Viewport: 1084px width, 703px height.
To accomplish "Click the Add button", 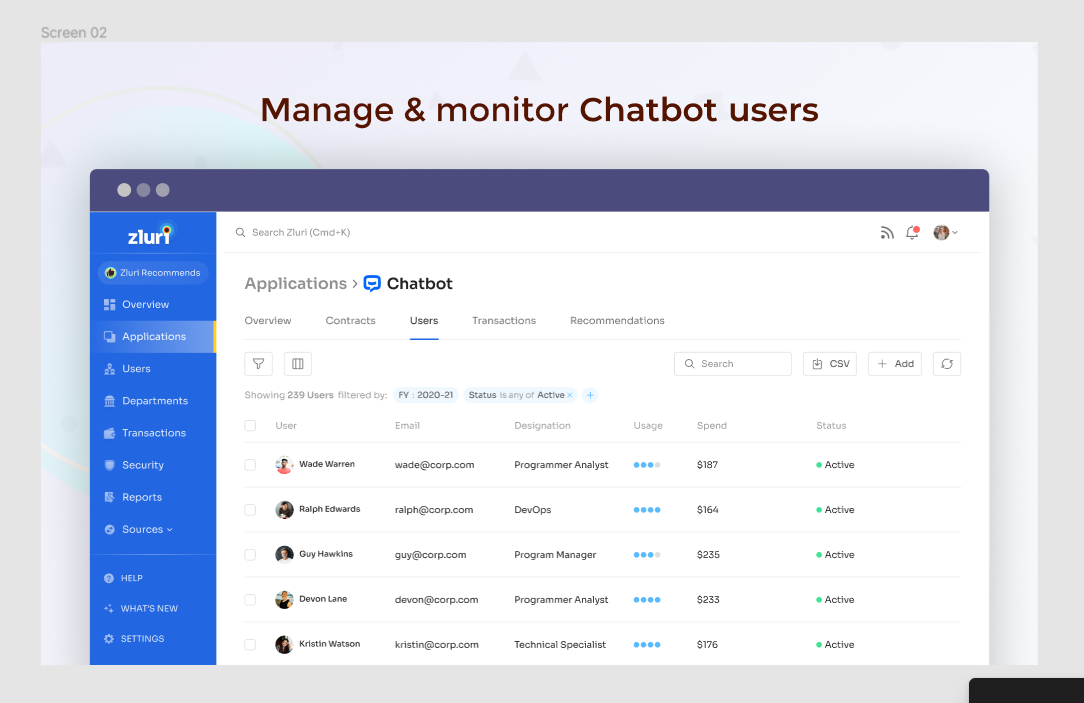I will (895, 364).
